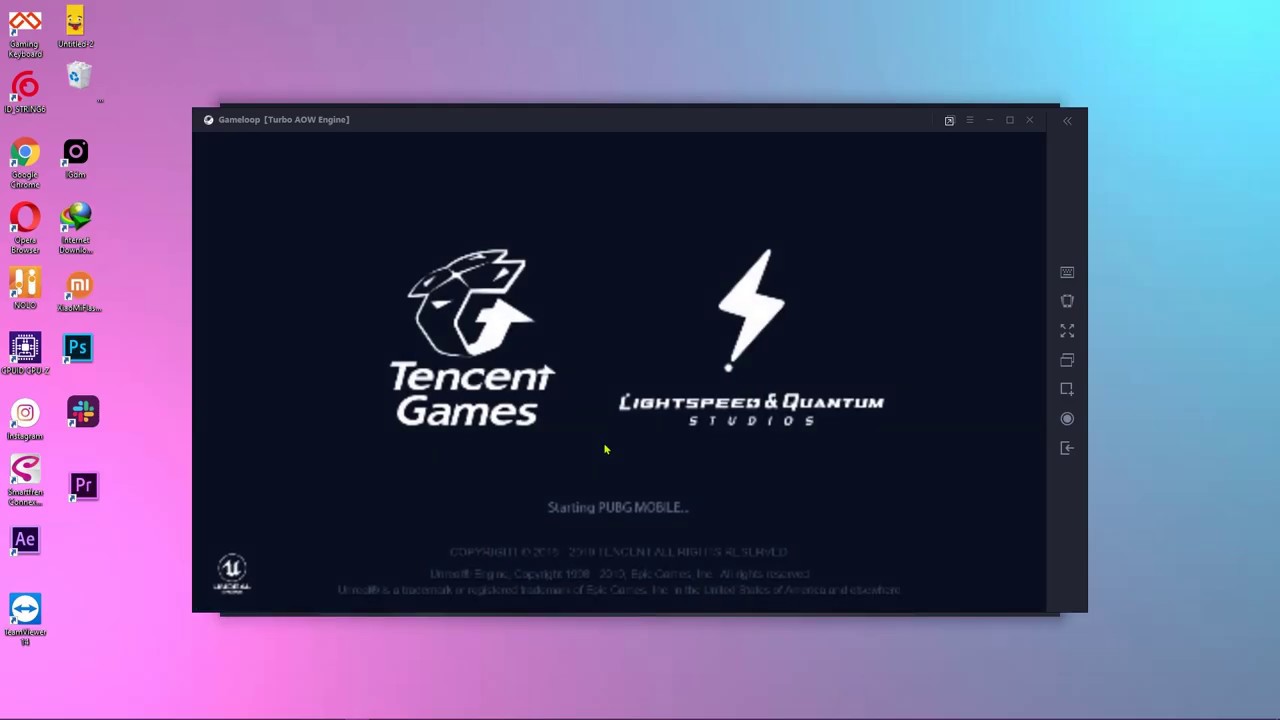
Task: Select the TeamViewer 14 desktop shortcut
Action: coord(25,620)
